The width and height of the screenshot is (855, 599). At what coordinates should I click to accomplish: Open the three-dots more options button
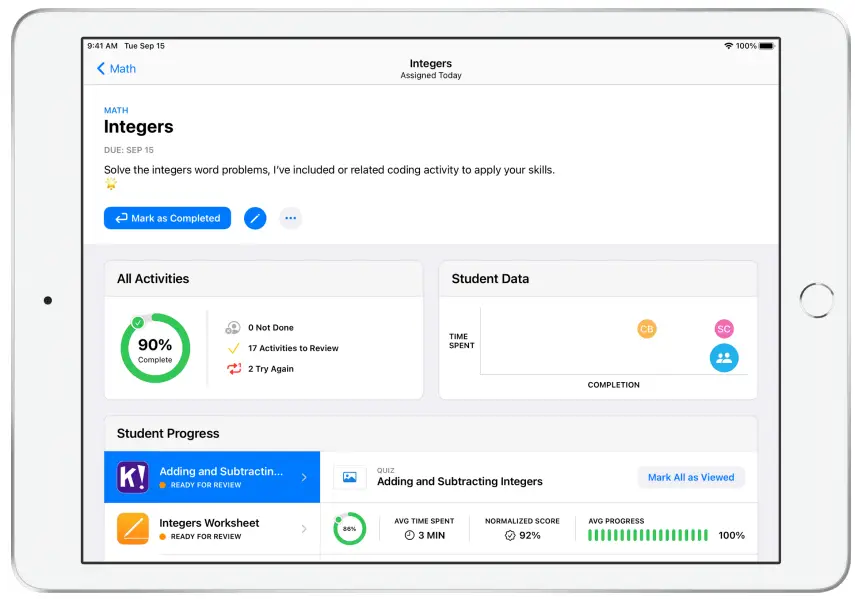coord(291,218)
